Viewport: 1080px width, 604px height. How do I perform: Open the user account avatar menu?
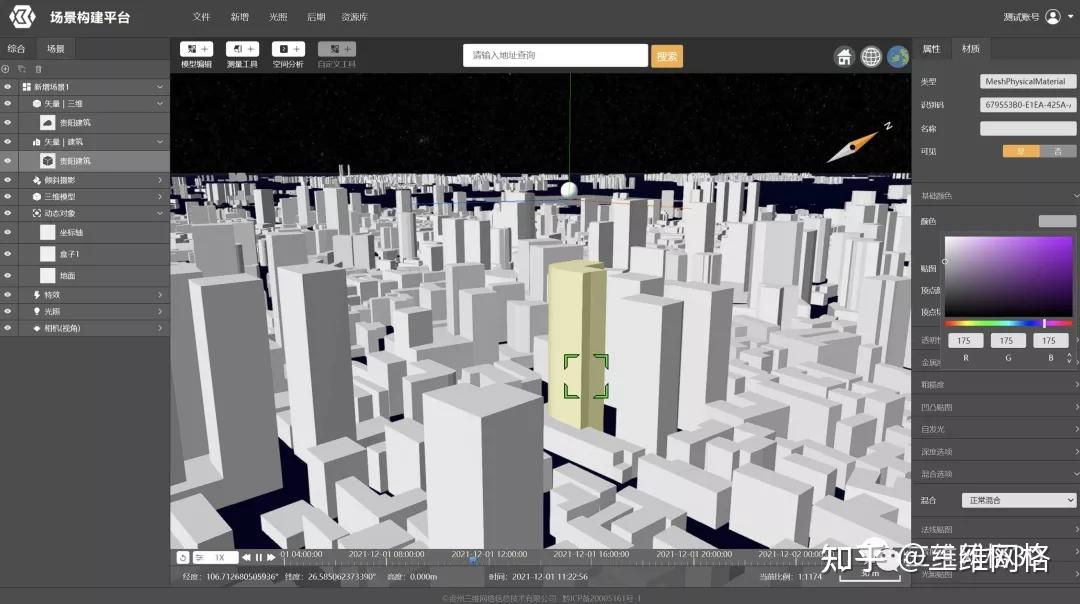coord(1052,17)
